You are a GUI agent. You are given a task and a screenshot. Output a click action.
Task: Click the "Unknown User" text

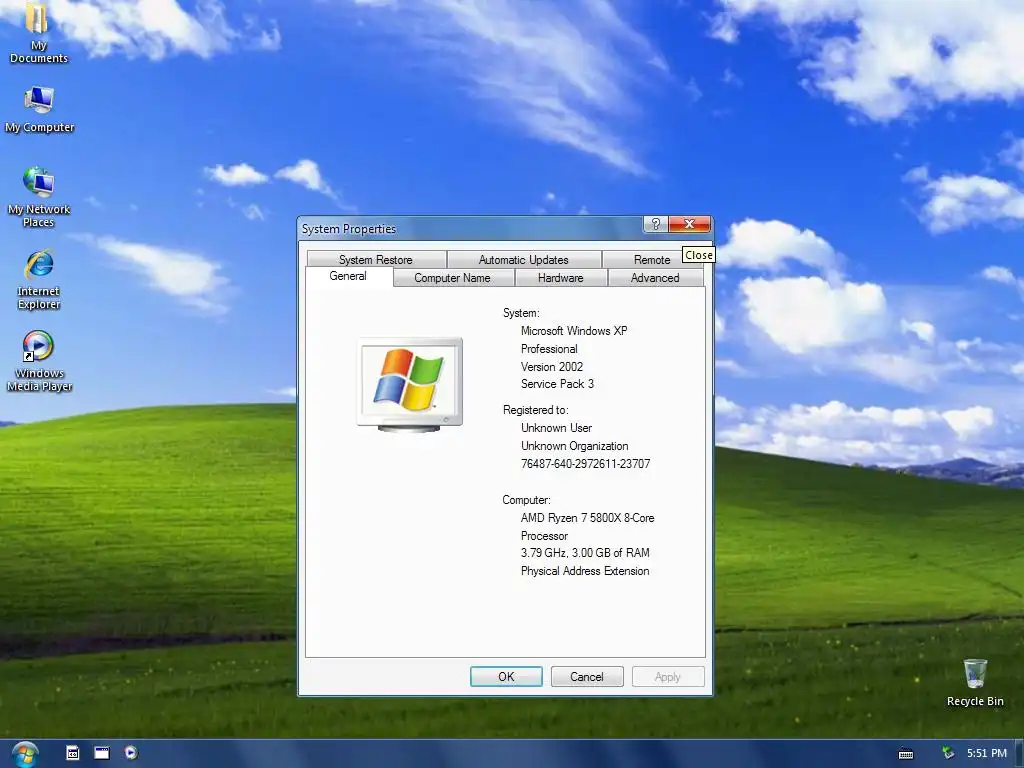click(556, 428)
